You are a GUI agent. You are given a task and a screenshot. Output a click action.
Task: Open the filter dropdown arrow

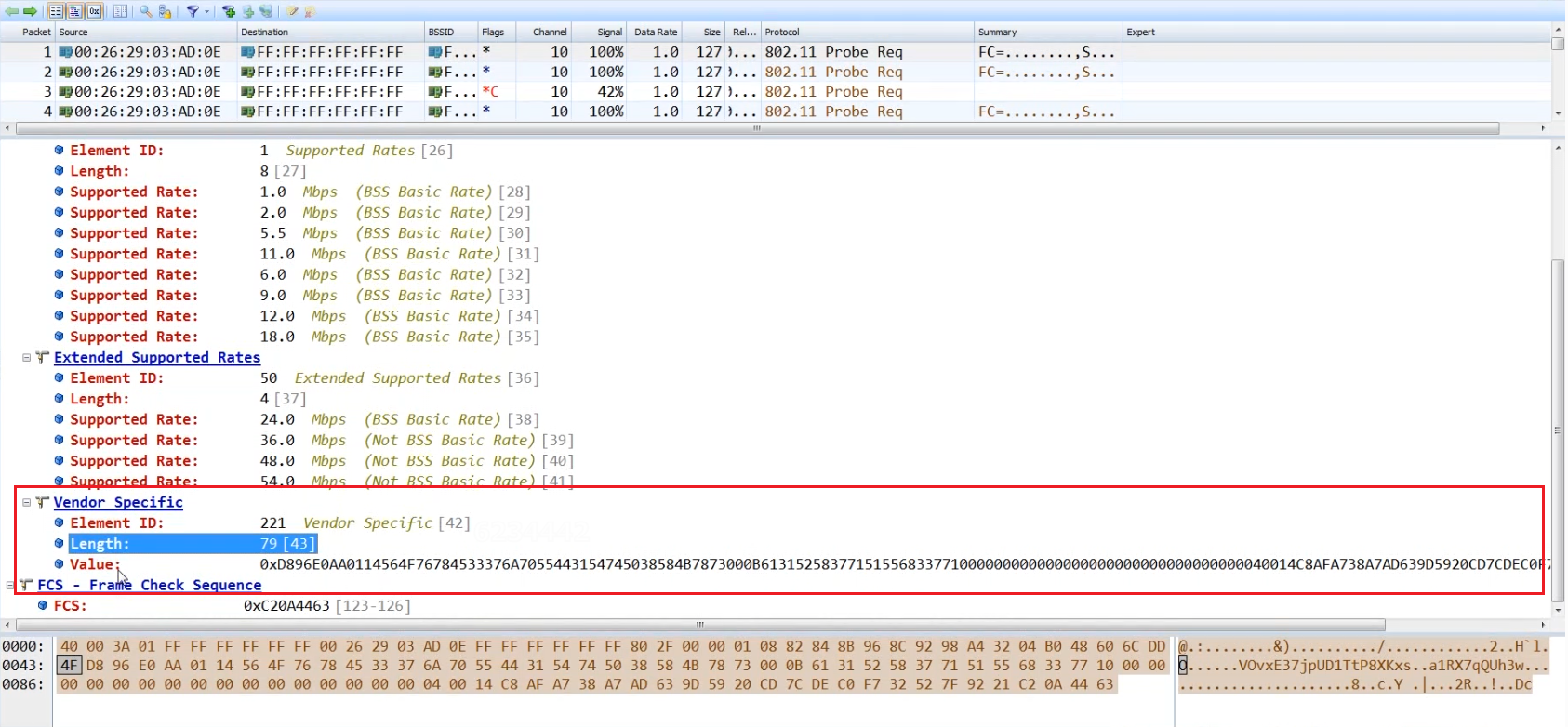[206, 11]
